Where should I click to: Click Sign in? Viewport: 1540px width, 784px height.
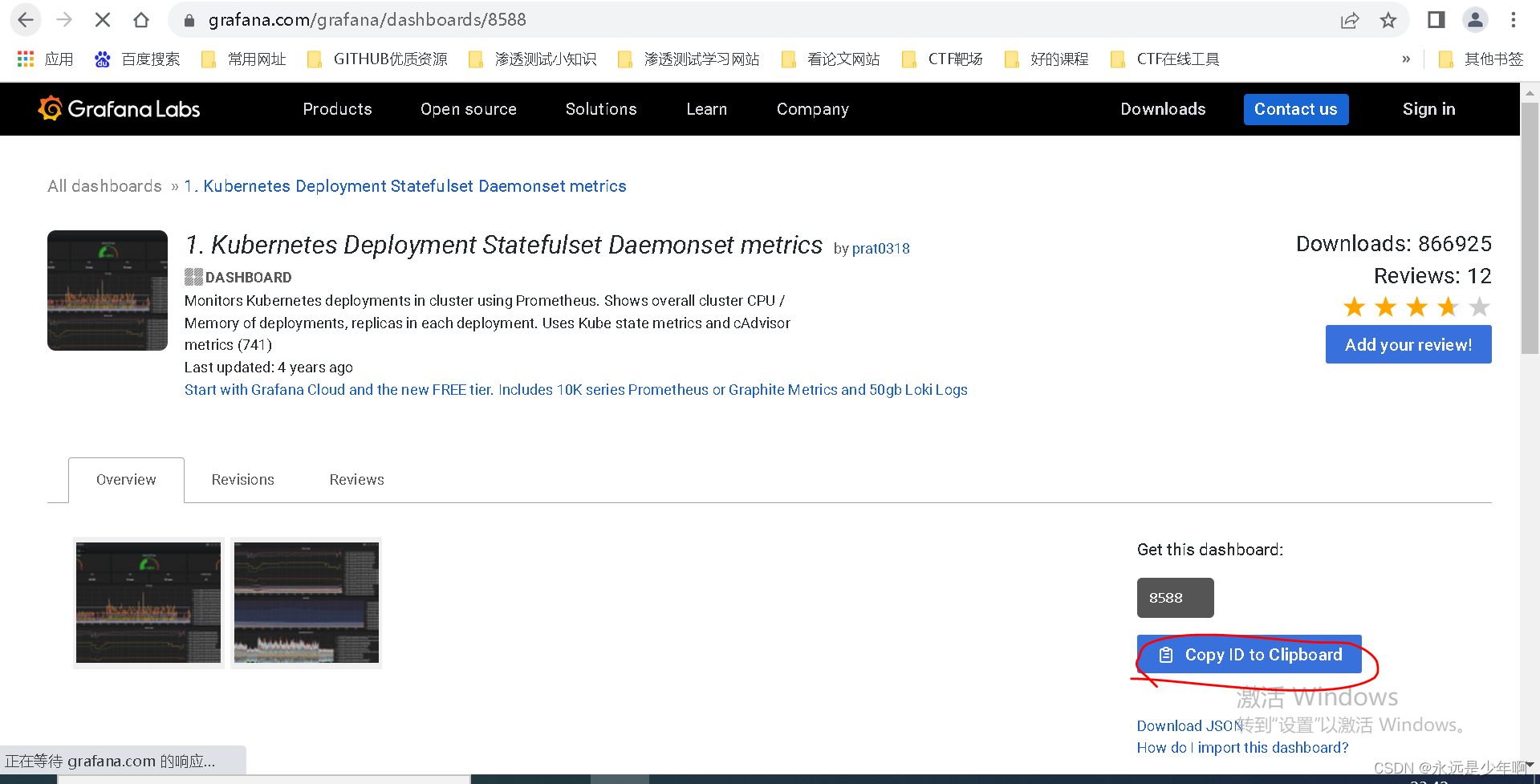pyautogui.click(x=1428, y=109)
